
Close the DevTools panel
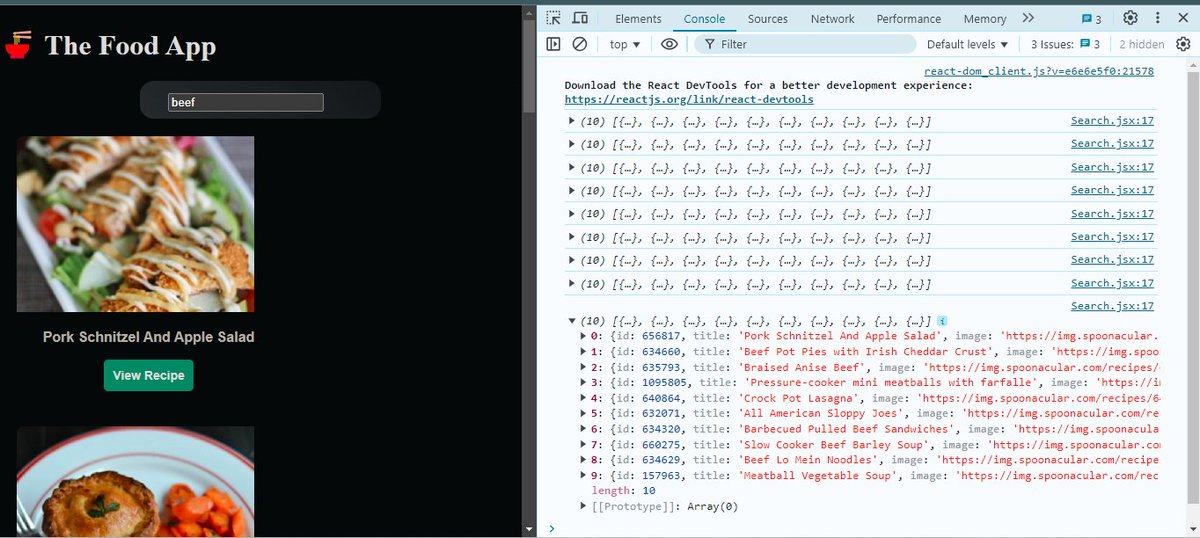(1183, 18)
